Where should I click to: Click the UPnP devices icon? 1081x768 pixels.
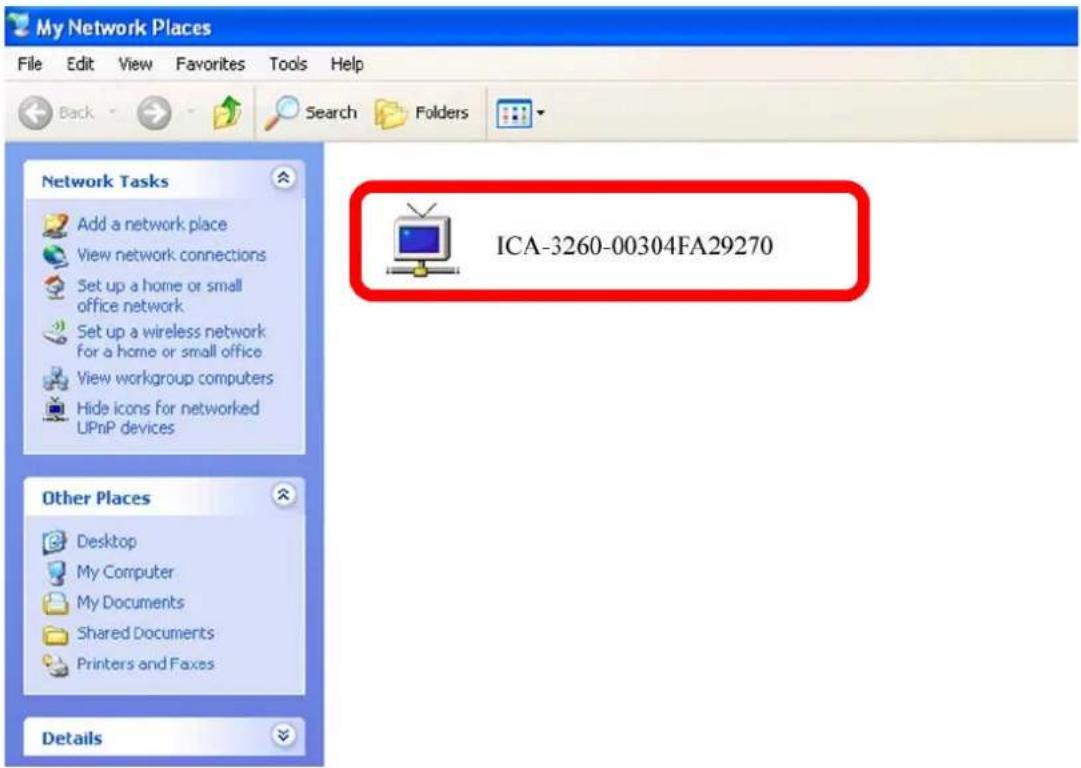(55, 409)
